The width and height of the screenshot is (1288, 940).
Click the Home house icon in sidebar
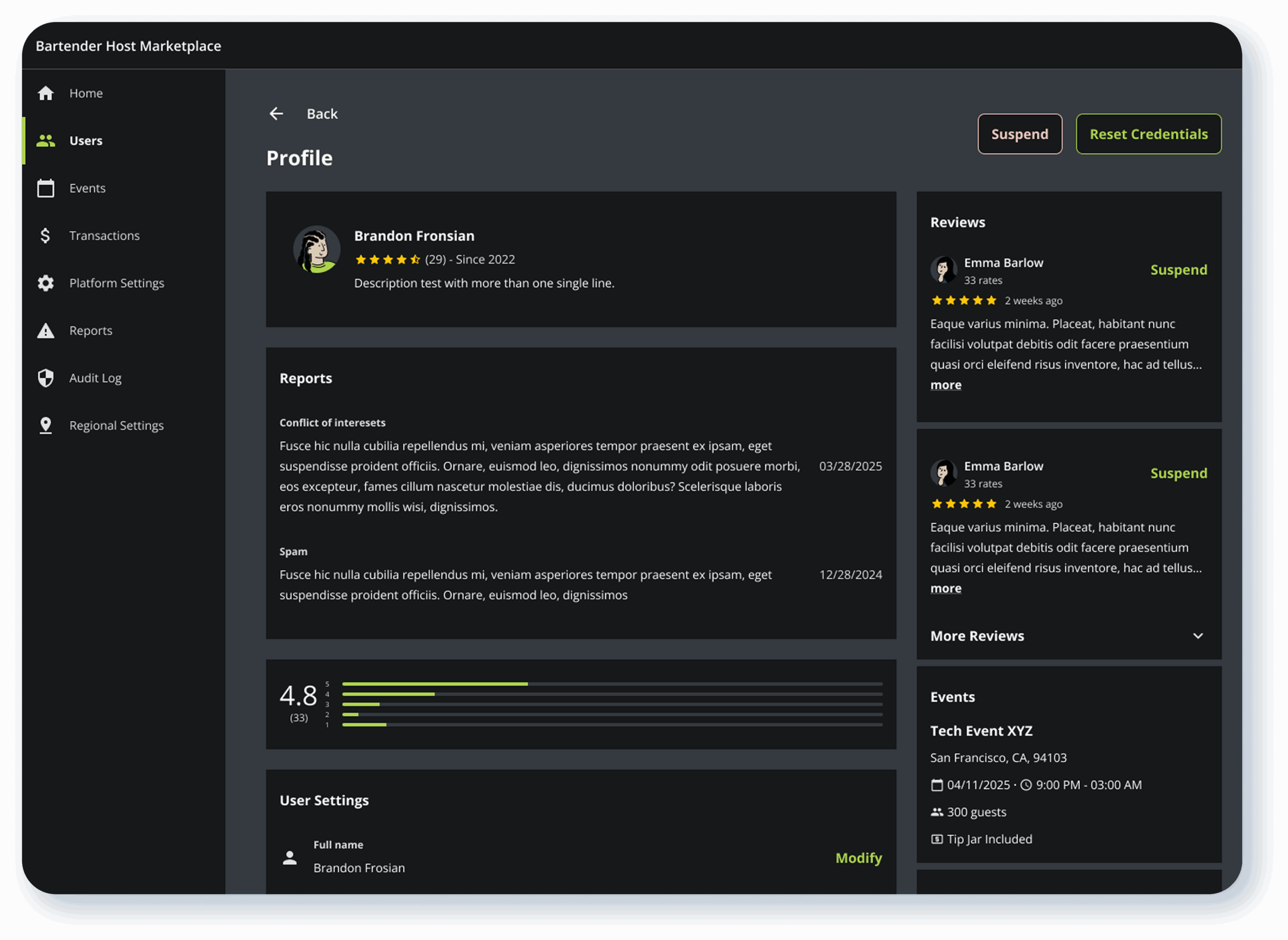point(45,93)
